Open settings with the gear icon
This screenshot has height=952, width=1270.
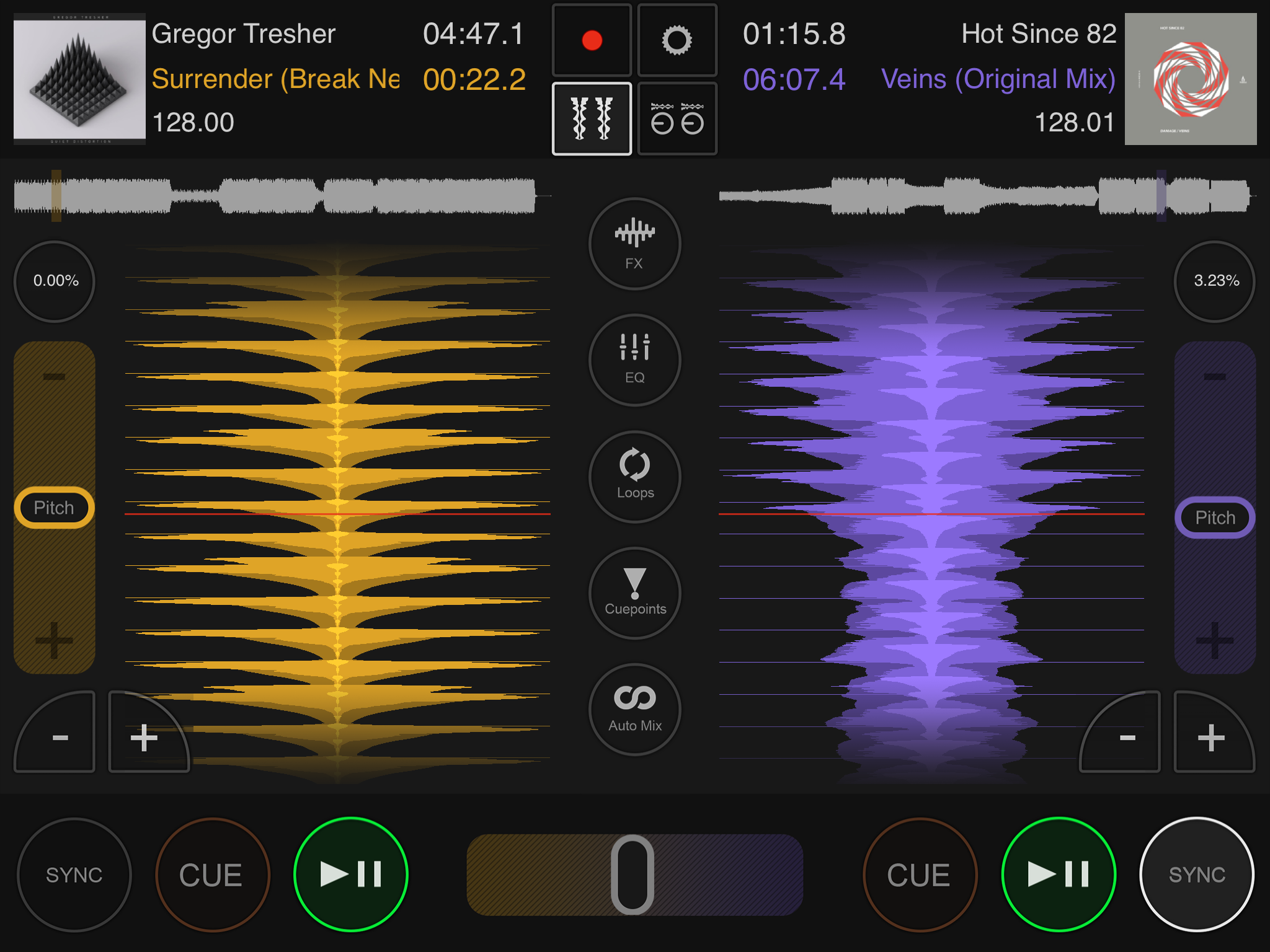(677, 41)
